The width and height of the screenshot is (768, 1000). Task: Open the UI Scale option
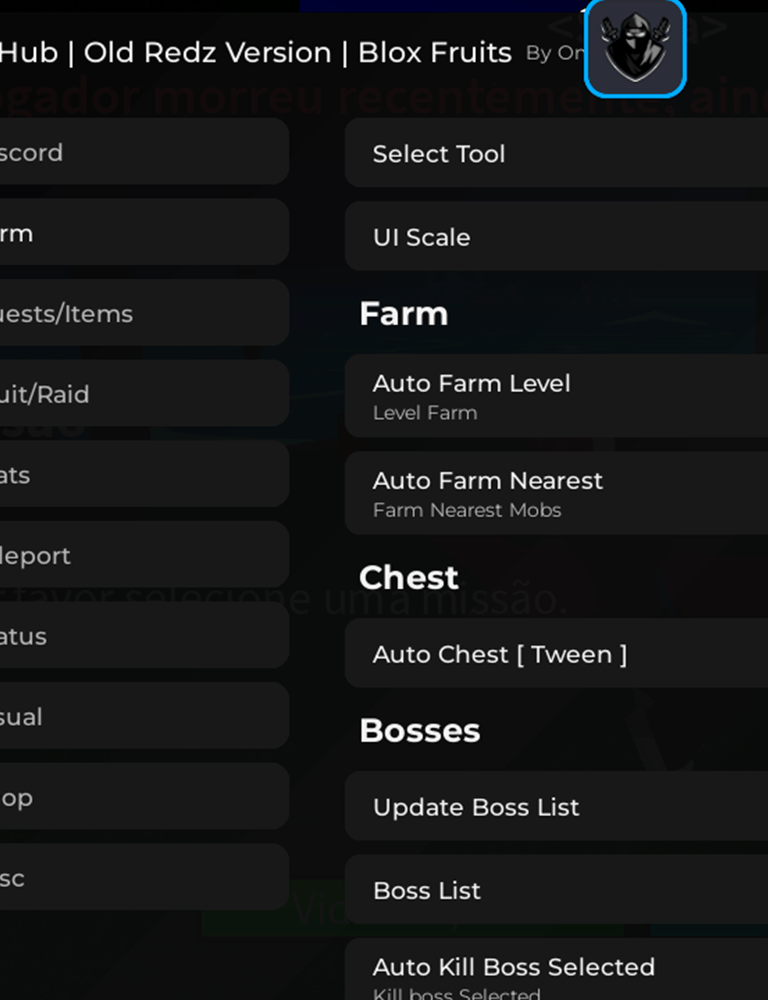pos(556,237)
